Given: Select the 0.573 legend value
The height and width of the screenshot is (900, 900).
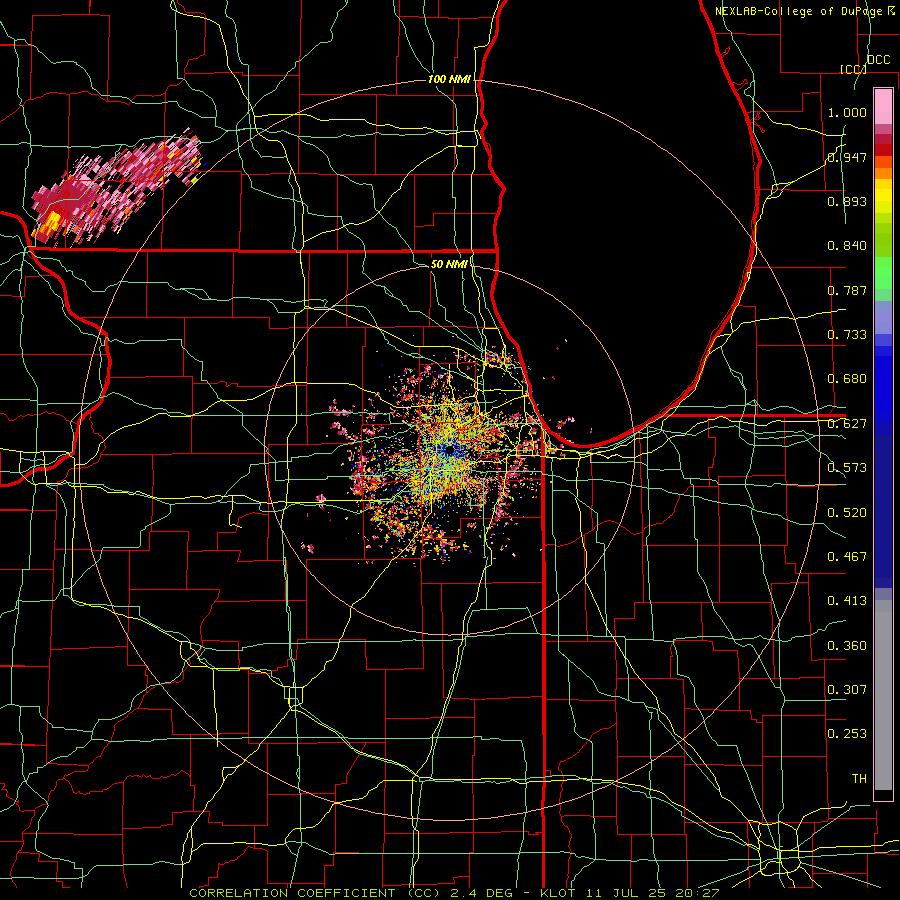Looking at the screenshot, I should (847, 468).
